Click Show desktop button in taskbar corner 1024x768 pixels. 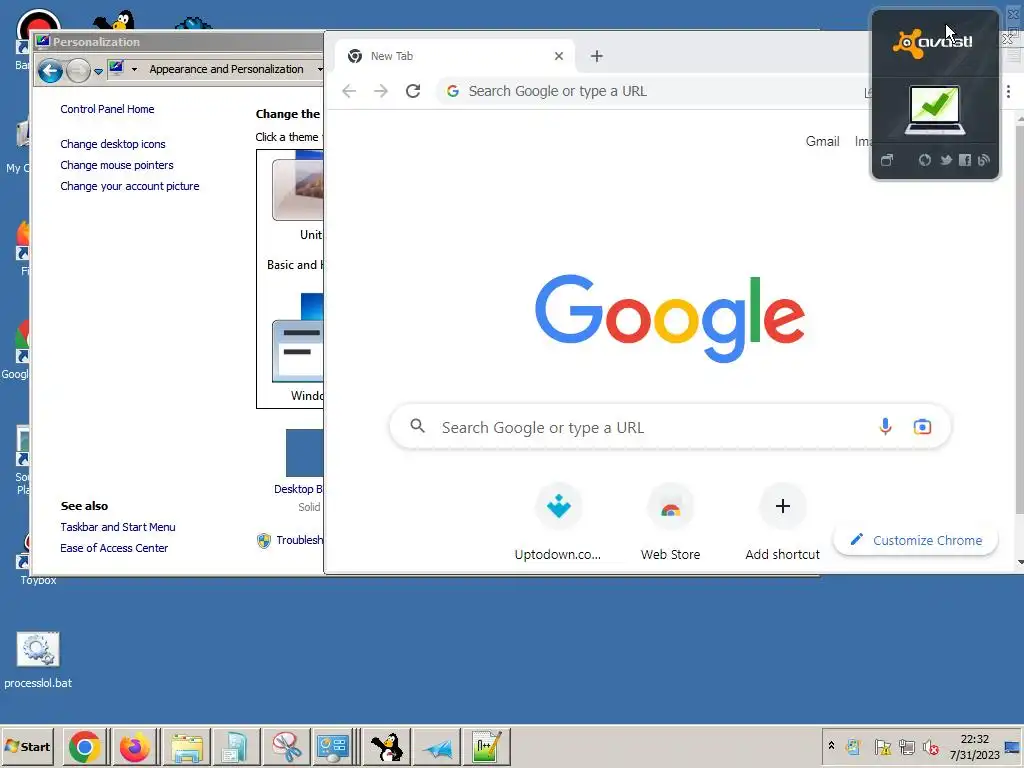[x=1013, y=747]
